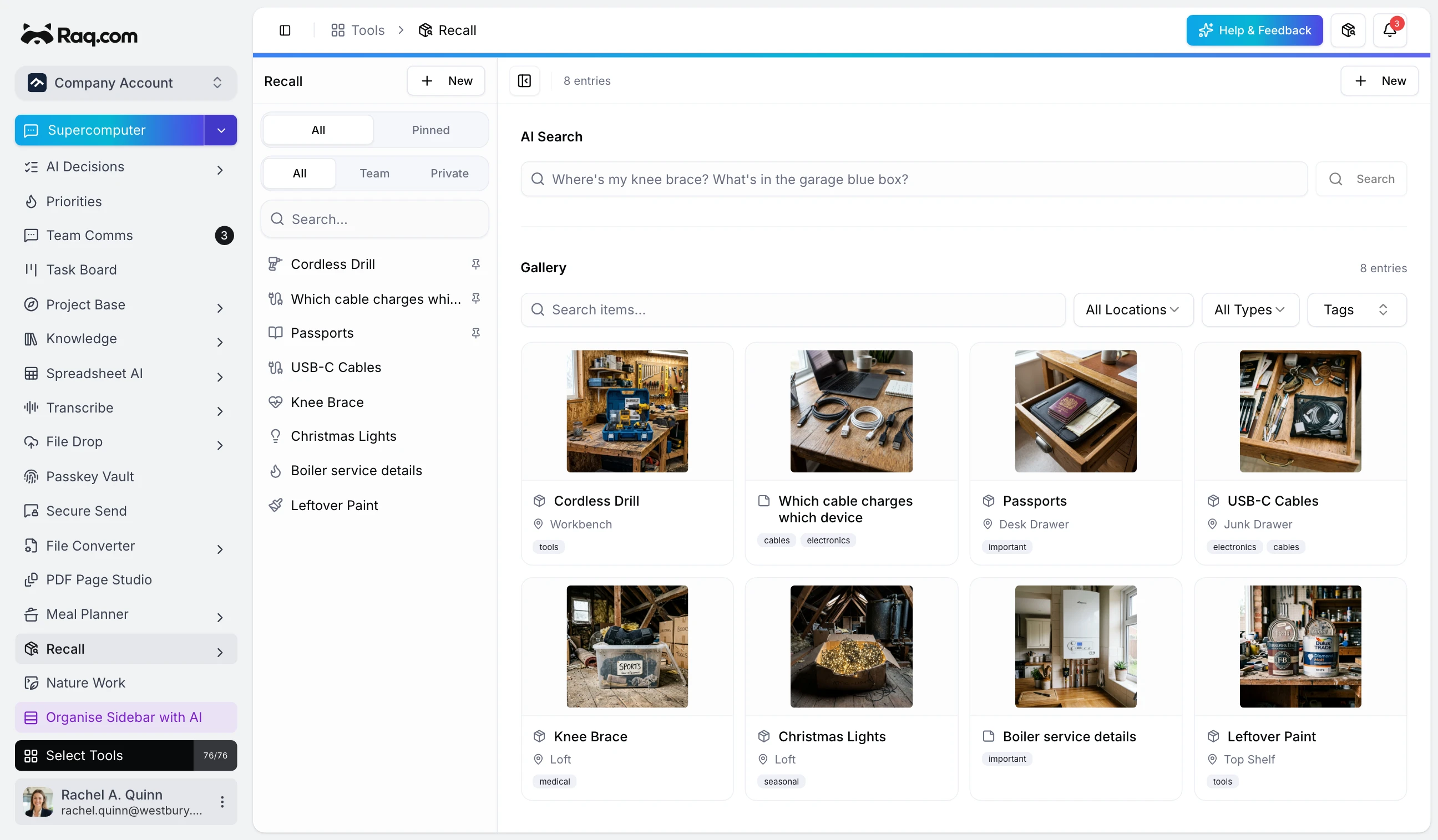Screen dimensions: 1438x840
Task: Click New in the Recall list panel
Action: point(445,81)
